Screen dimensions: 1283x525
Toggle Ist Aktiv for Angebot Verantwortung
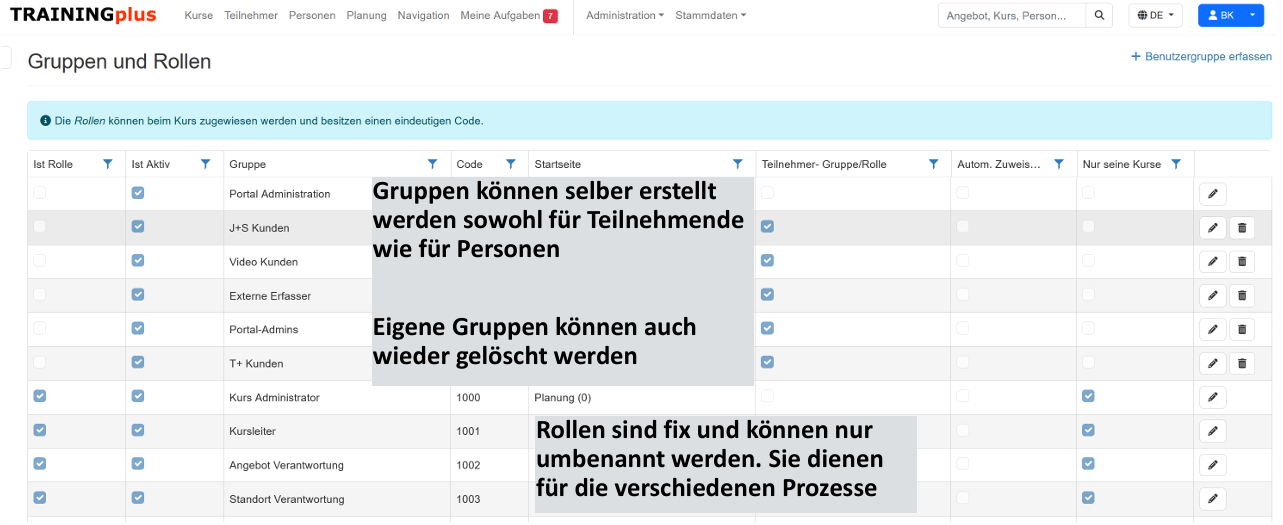click(x=138, y=464)
